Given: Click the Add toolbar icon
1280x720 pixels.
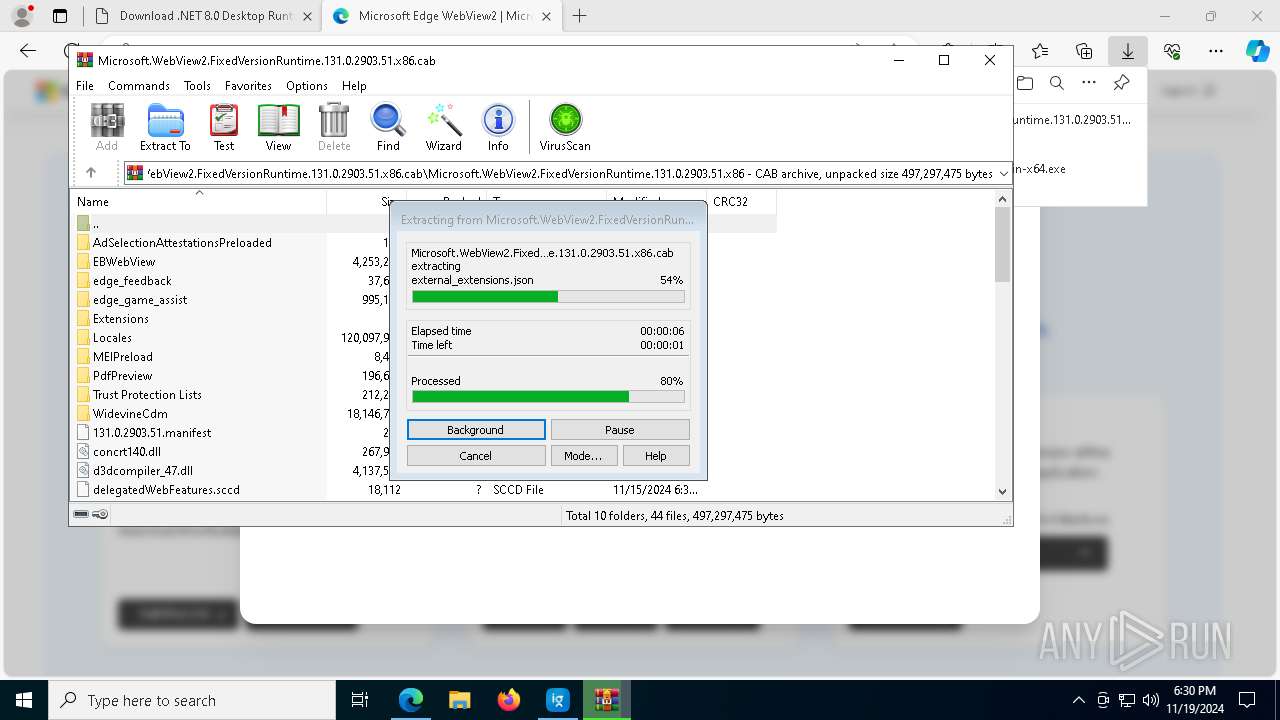Looking at the screenshot, I should click(x=107, y=127).
